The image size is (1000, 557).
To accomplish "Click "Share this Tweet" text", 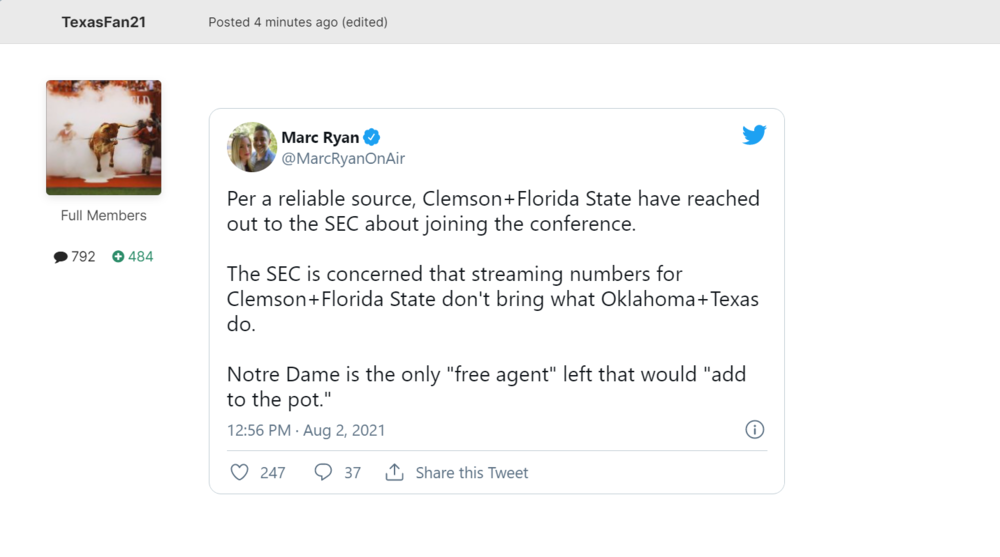I will (x=472, y=472).
